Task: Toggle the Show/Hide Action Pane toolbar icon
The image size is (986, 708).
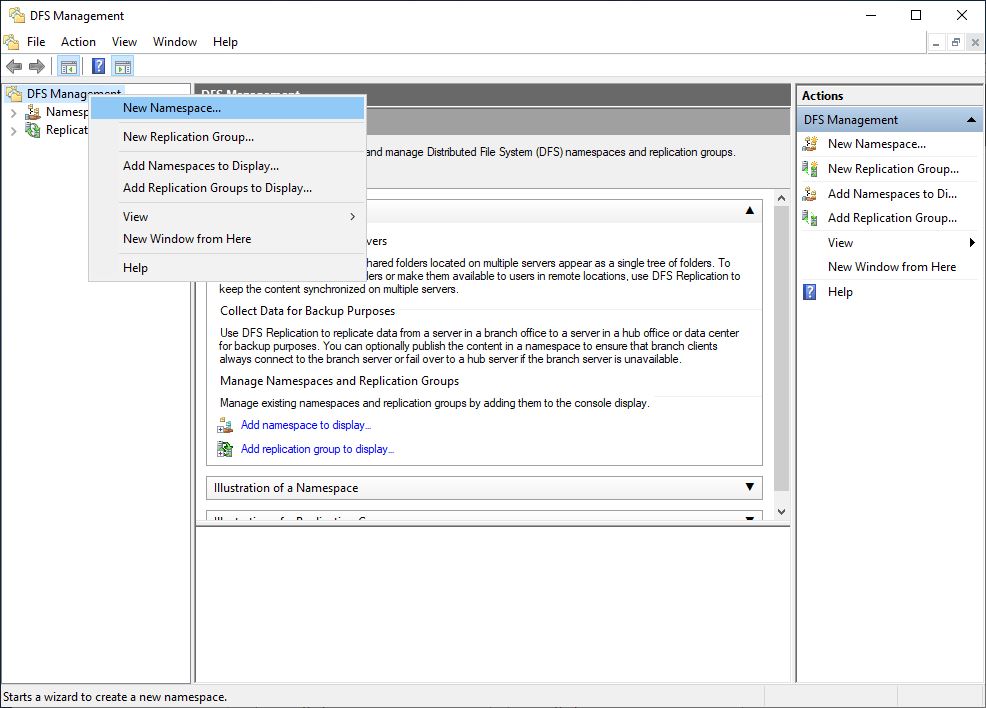Action: pyautogui.click(x=123, y=66)
